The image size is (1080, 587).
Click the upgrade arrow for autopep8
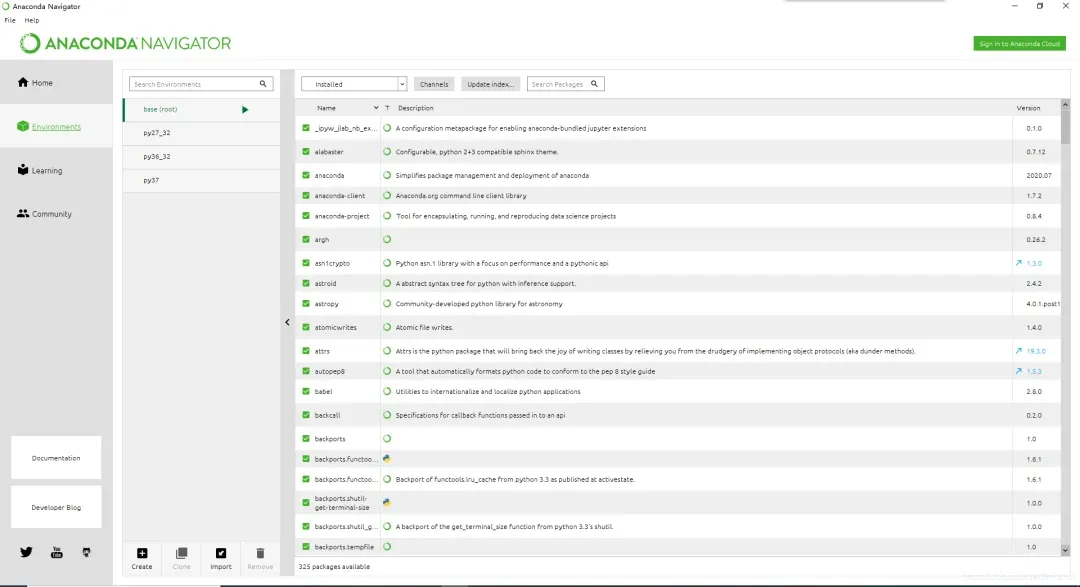(x=1019, y=371)
